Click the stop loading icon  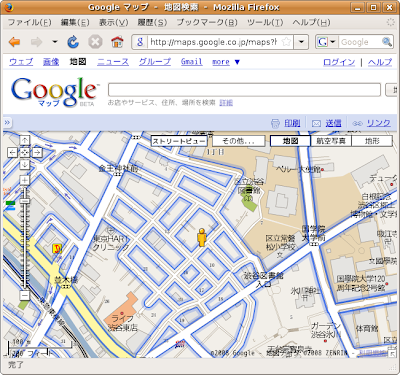coord(95,42)
